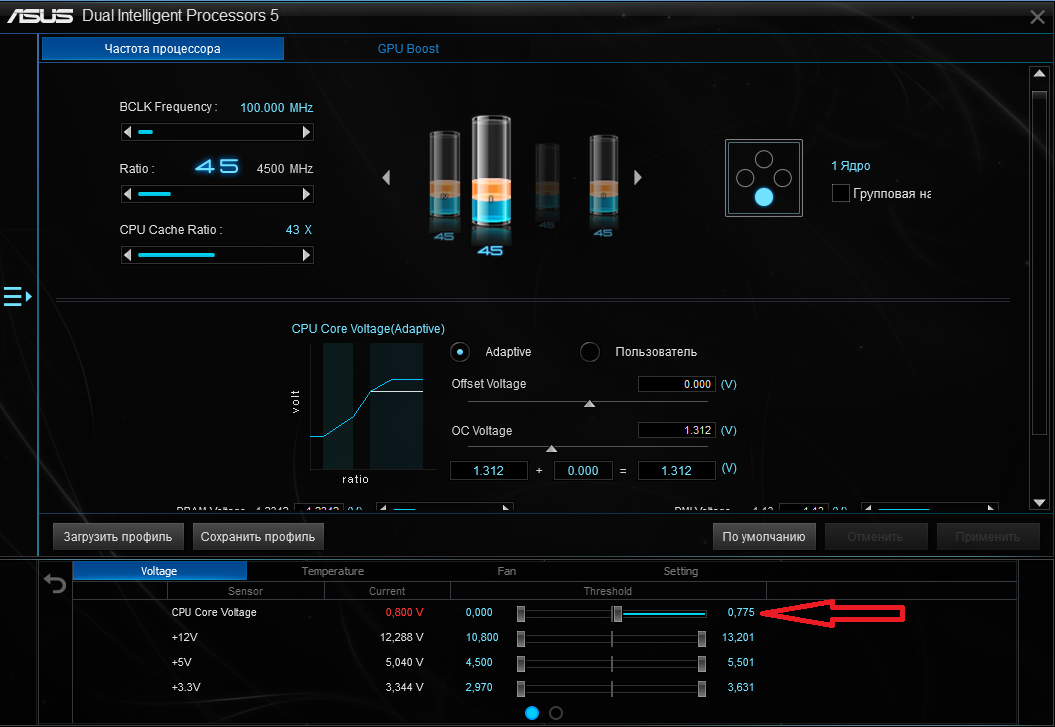Click the Offset Voltage slider handle
Viewport: 1055px width, 727px height.
click(589, 404)
